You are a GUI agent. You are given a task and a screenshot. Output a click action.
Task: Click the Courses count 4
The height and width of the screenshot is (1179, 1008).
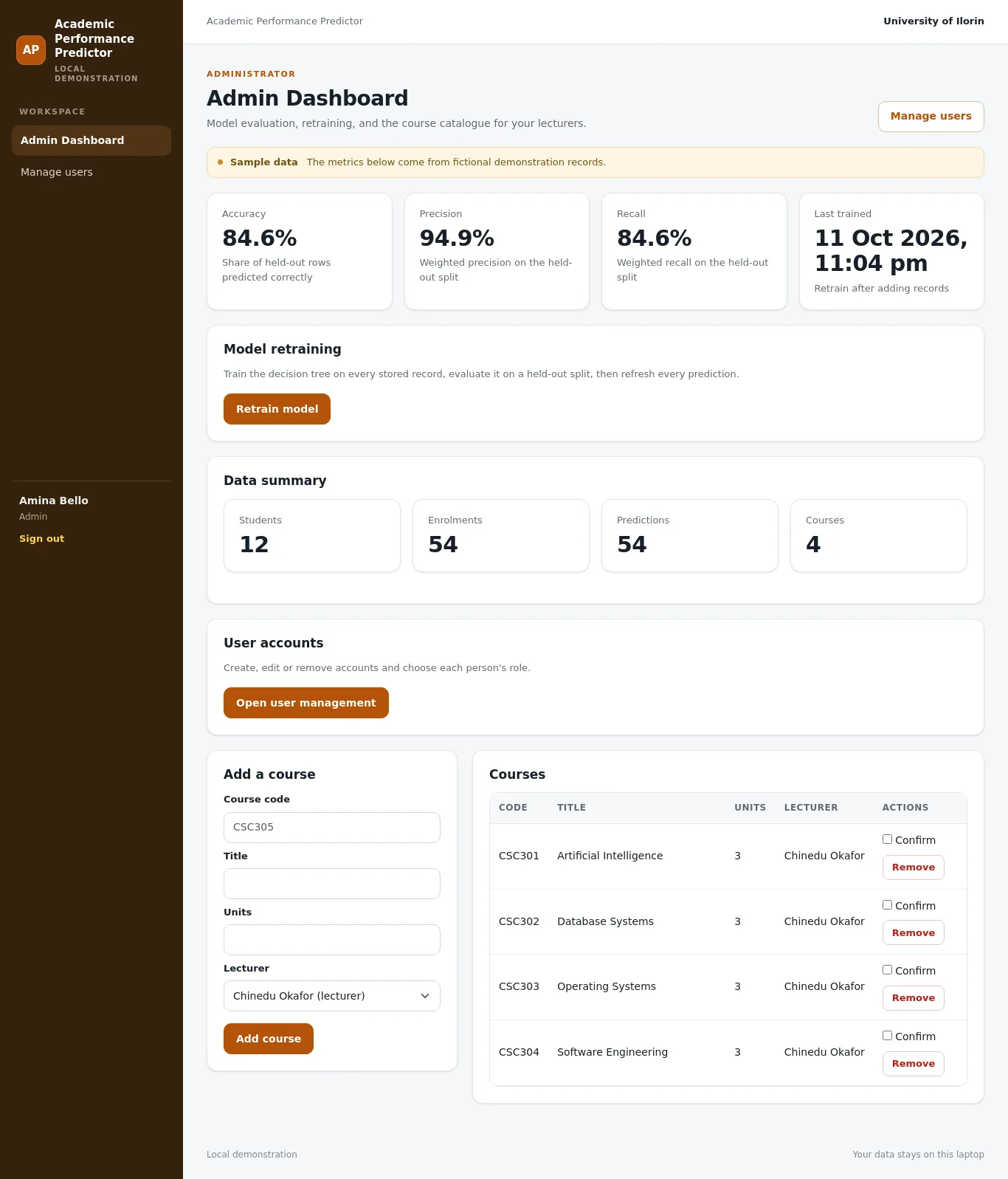click(x=813, y=545)
